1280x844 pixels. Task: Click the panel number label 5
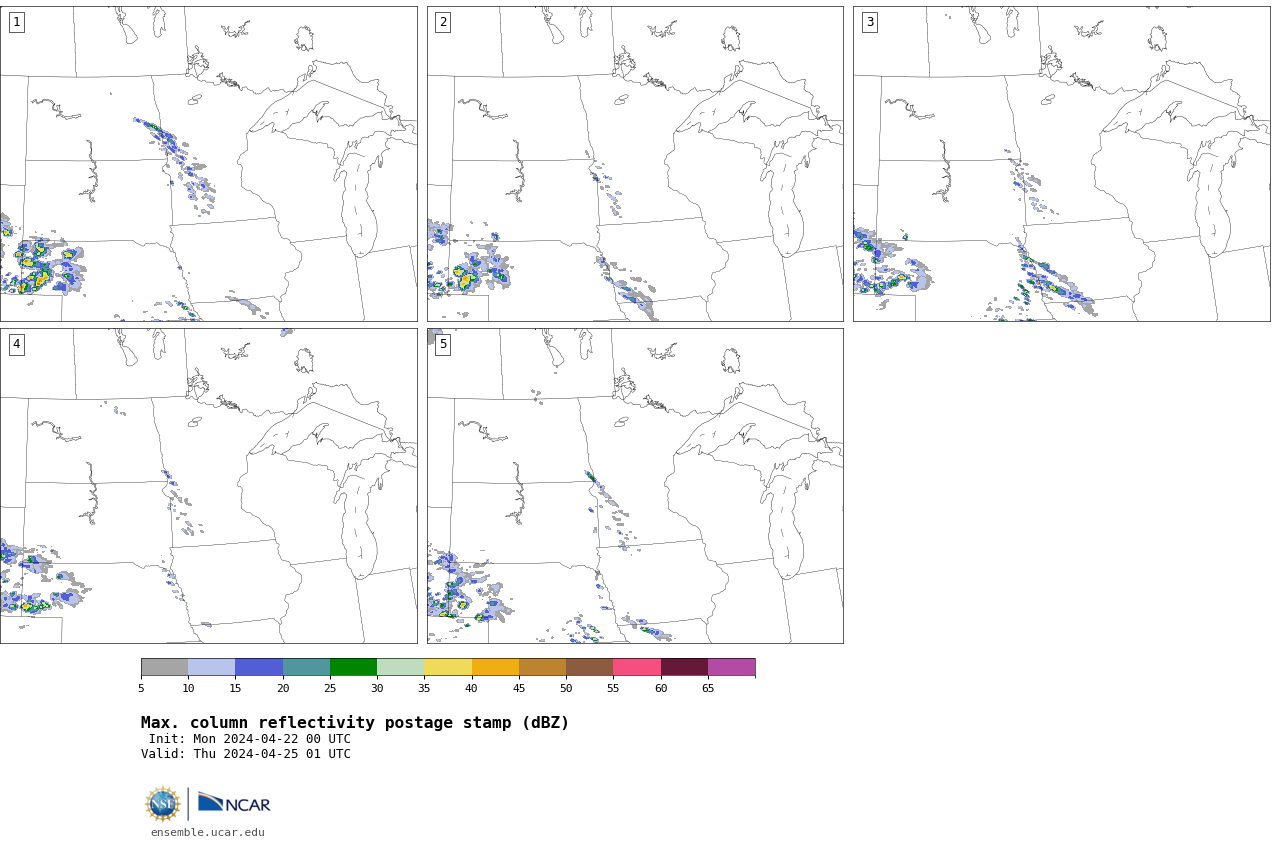[x=443, y=344]
